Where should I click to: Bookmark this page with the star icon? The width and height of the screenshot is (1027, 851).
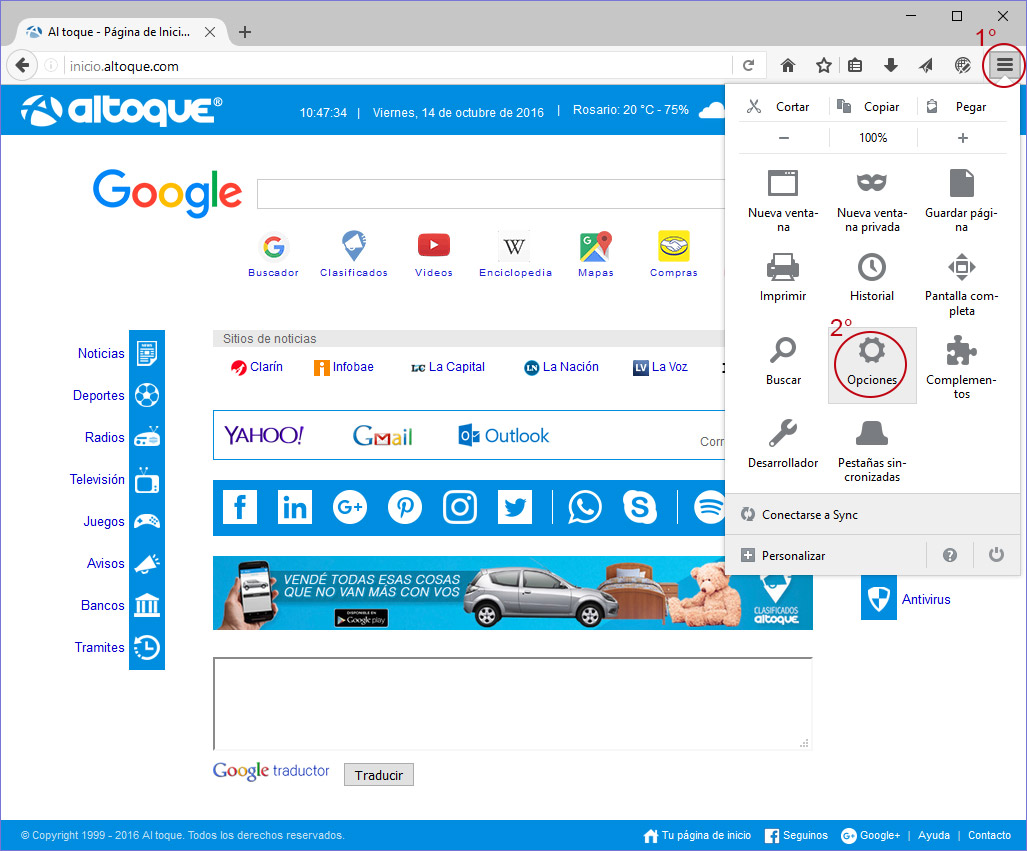coord(823,65)
